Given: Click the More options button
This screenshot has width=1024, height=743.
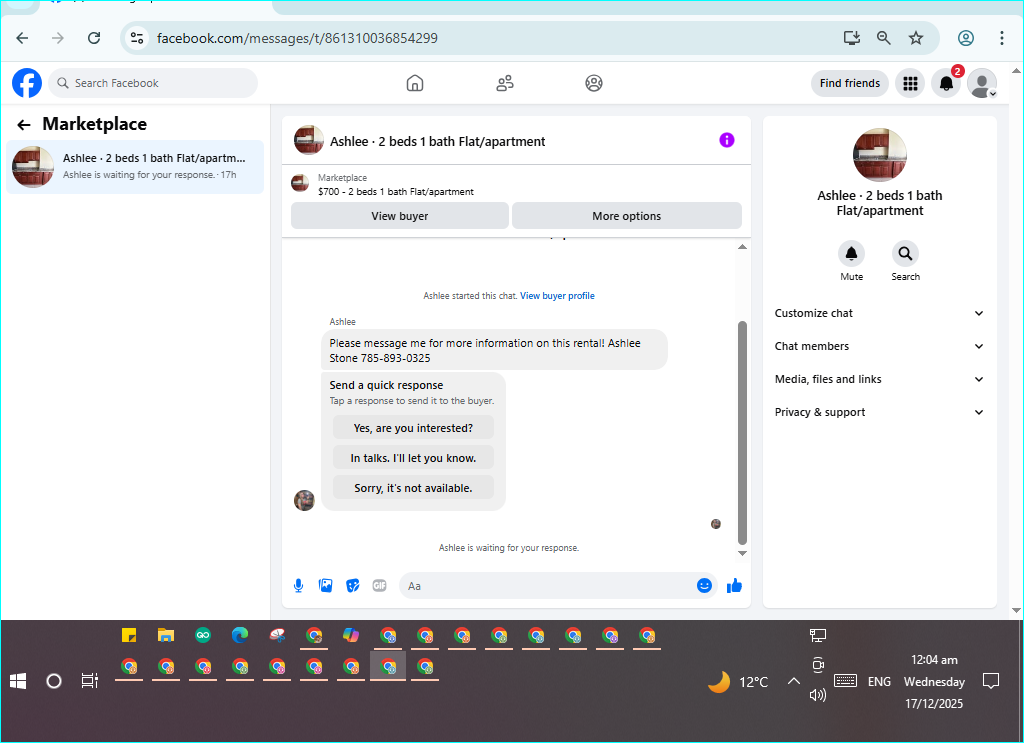Looking at the screenshot, I should [x=626, y=215].
